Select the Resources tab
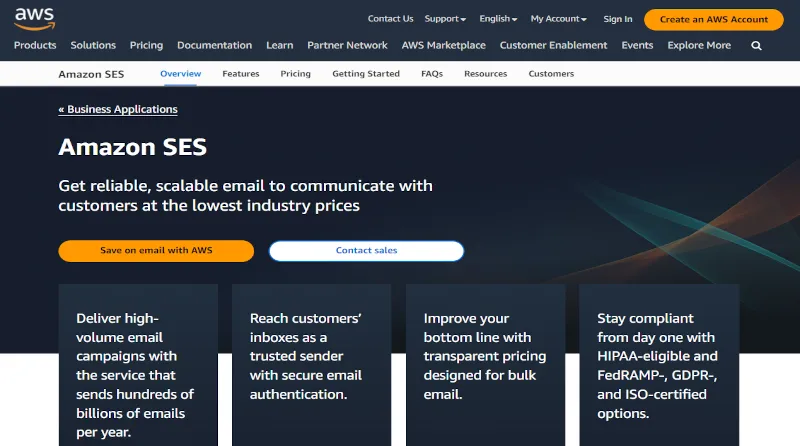This screenshot has height=446, width=800. (485, 74)
